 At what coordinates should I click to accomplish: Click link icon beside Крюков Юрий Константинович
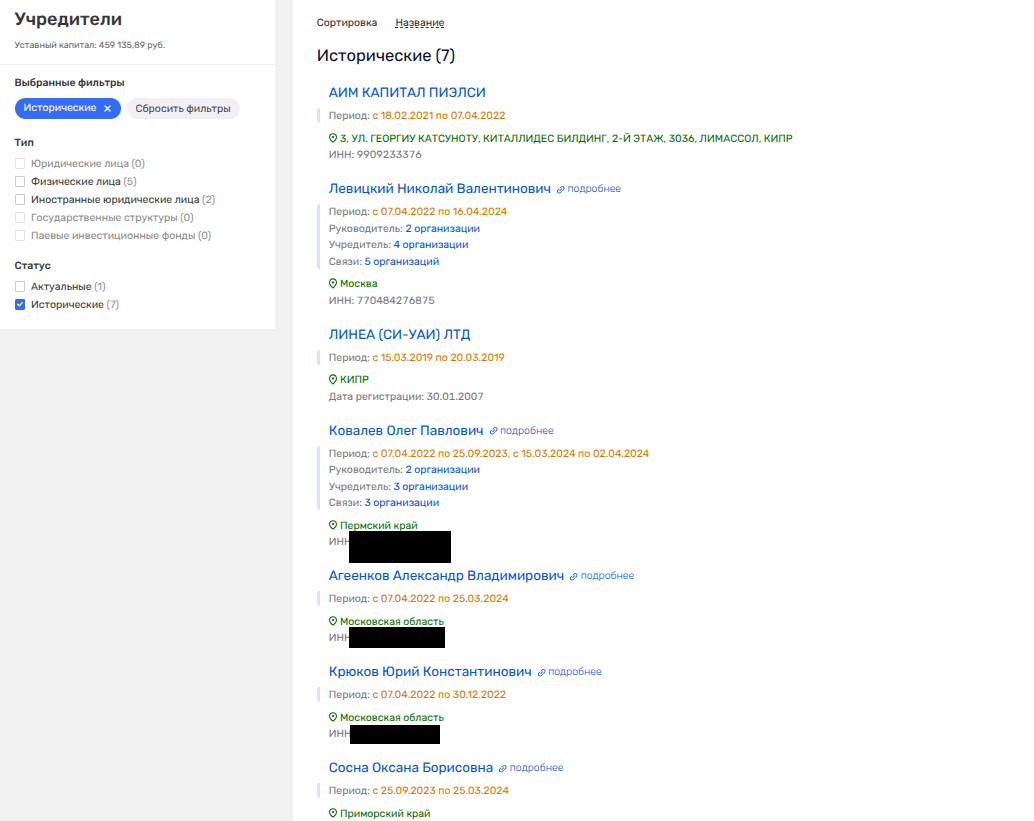[x=542, y=672]
